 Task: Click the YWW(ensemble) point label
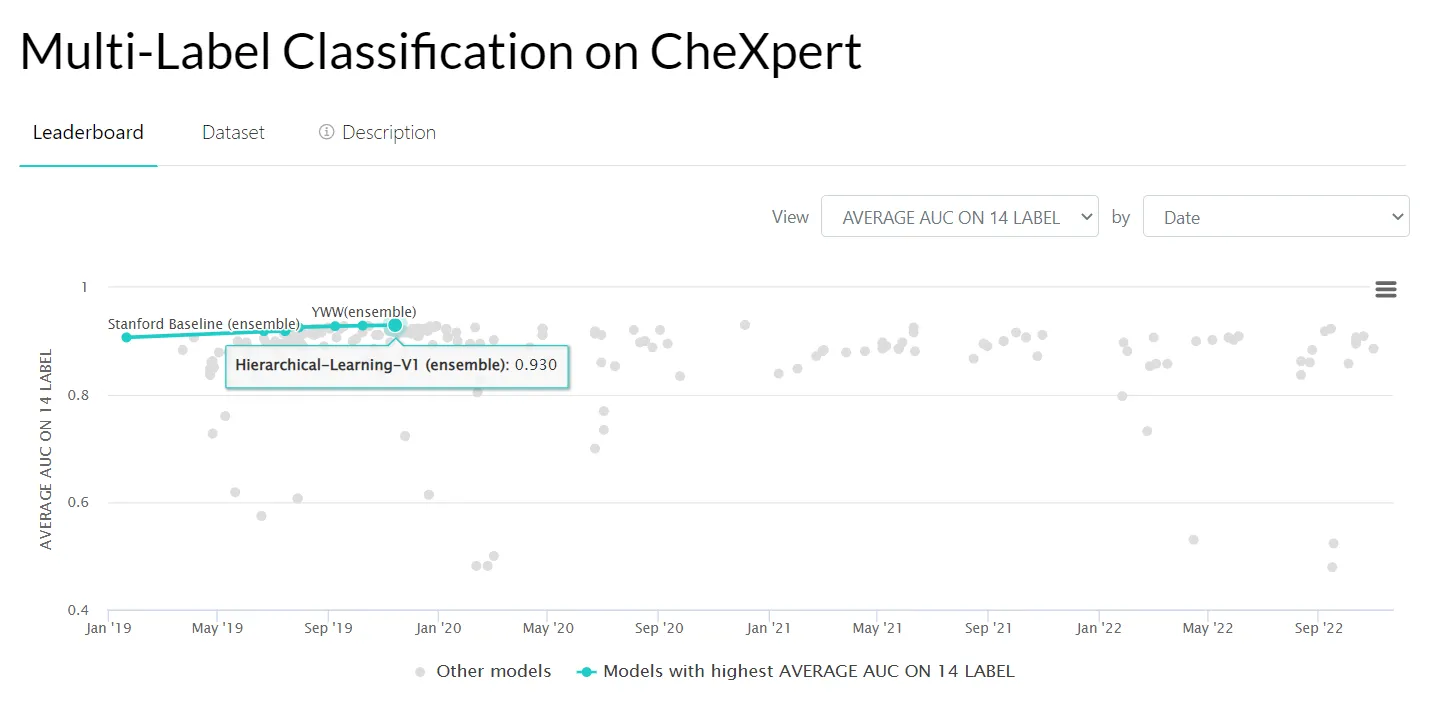363,312
